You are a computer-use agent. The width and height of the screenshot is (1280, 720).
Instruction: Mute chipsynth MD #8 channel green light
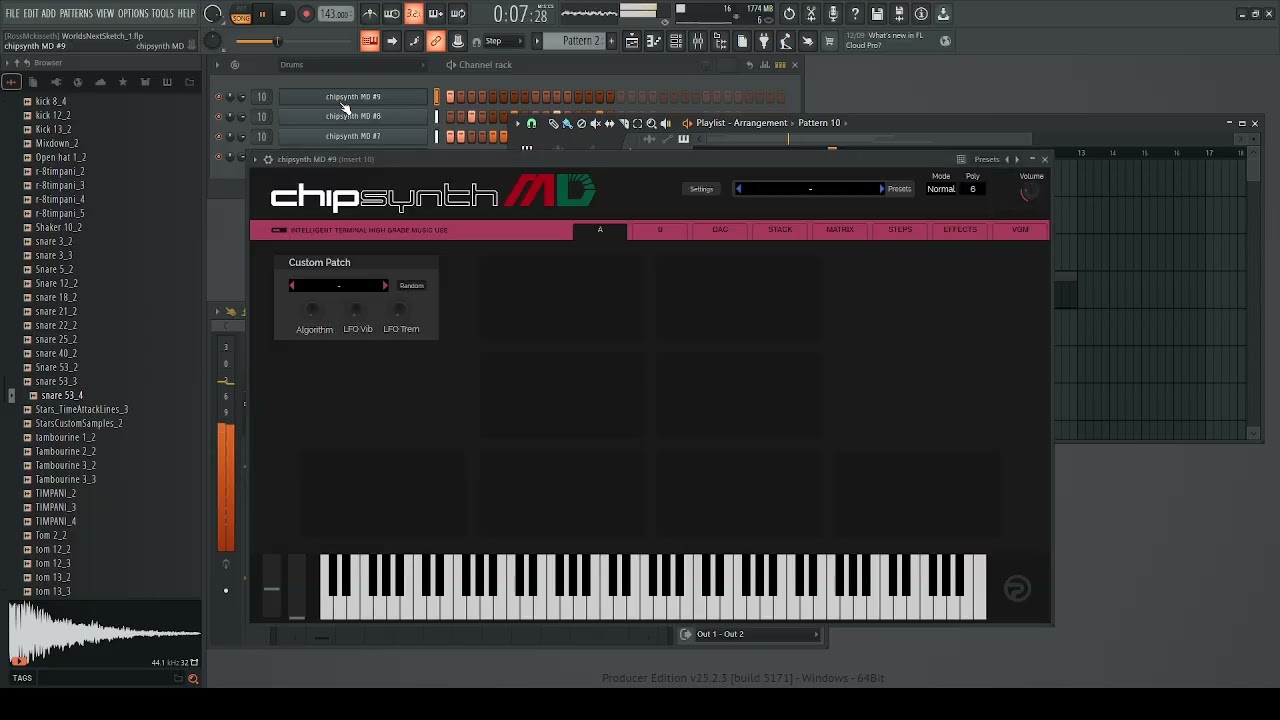219,116
